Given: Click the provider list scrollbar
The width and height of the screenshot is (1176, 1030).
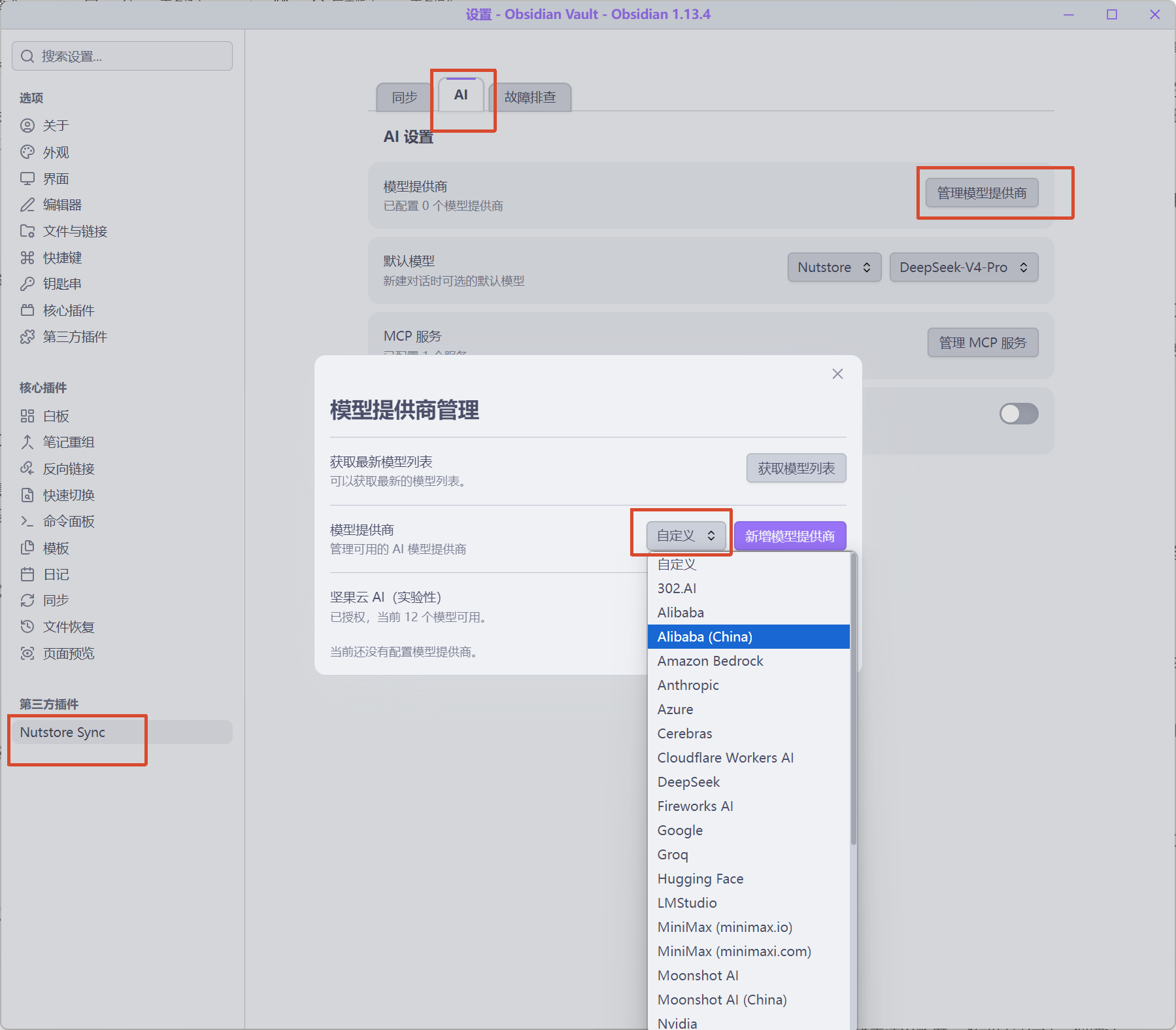Looking at the screenshot, I should click(x=854, y=698).
